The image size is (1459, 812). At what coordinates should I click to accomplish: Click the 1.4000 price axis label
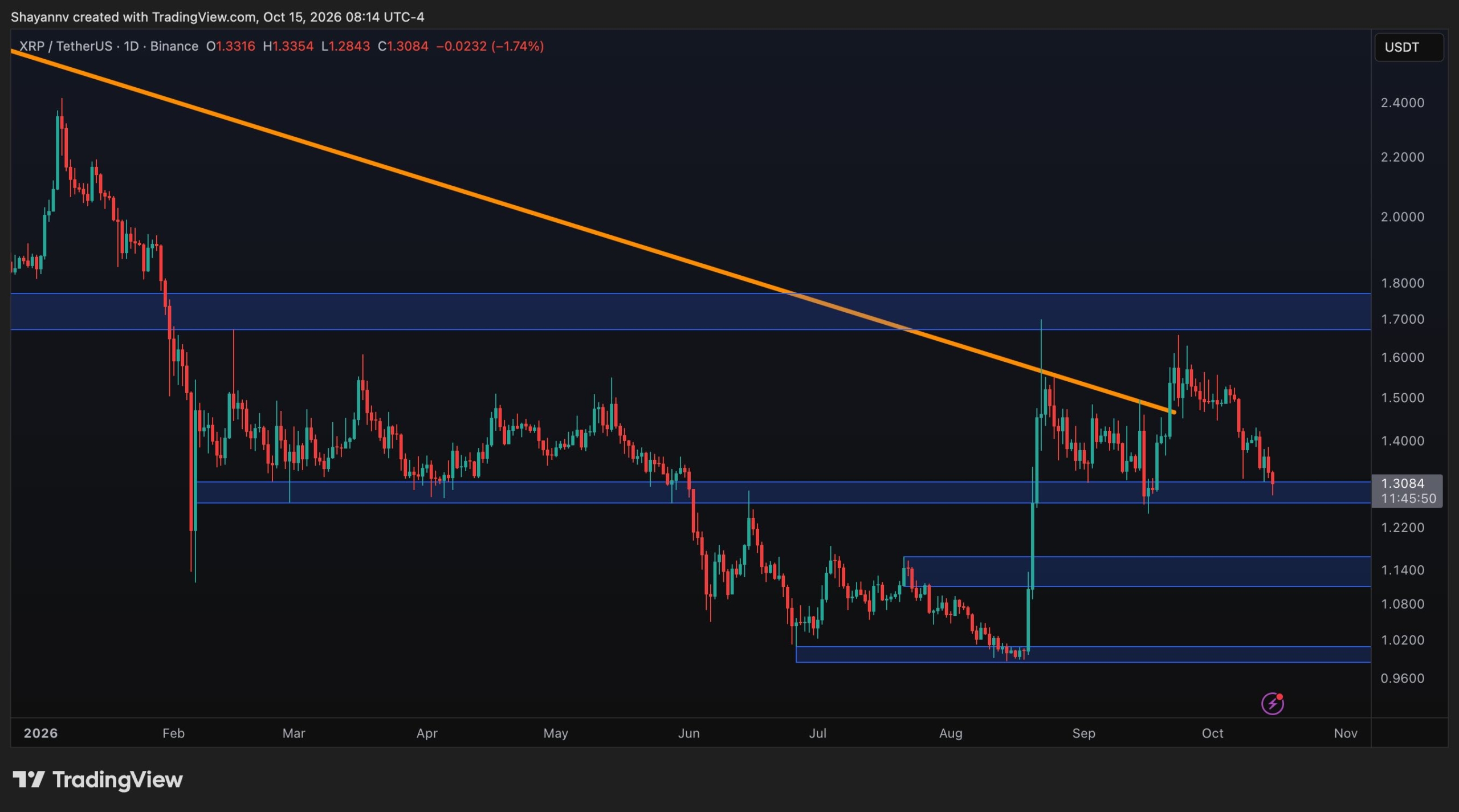point(1402,440)
